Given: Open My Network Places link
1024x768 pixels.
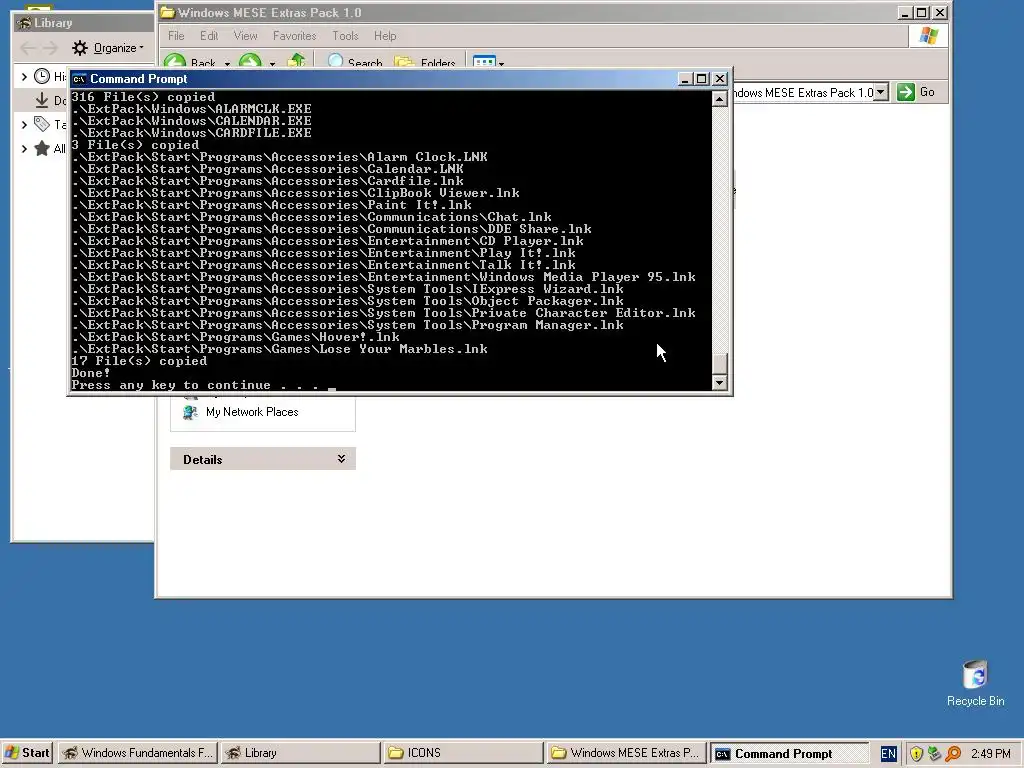Looking at the screenshot, I should (252, 412).
